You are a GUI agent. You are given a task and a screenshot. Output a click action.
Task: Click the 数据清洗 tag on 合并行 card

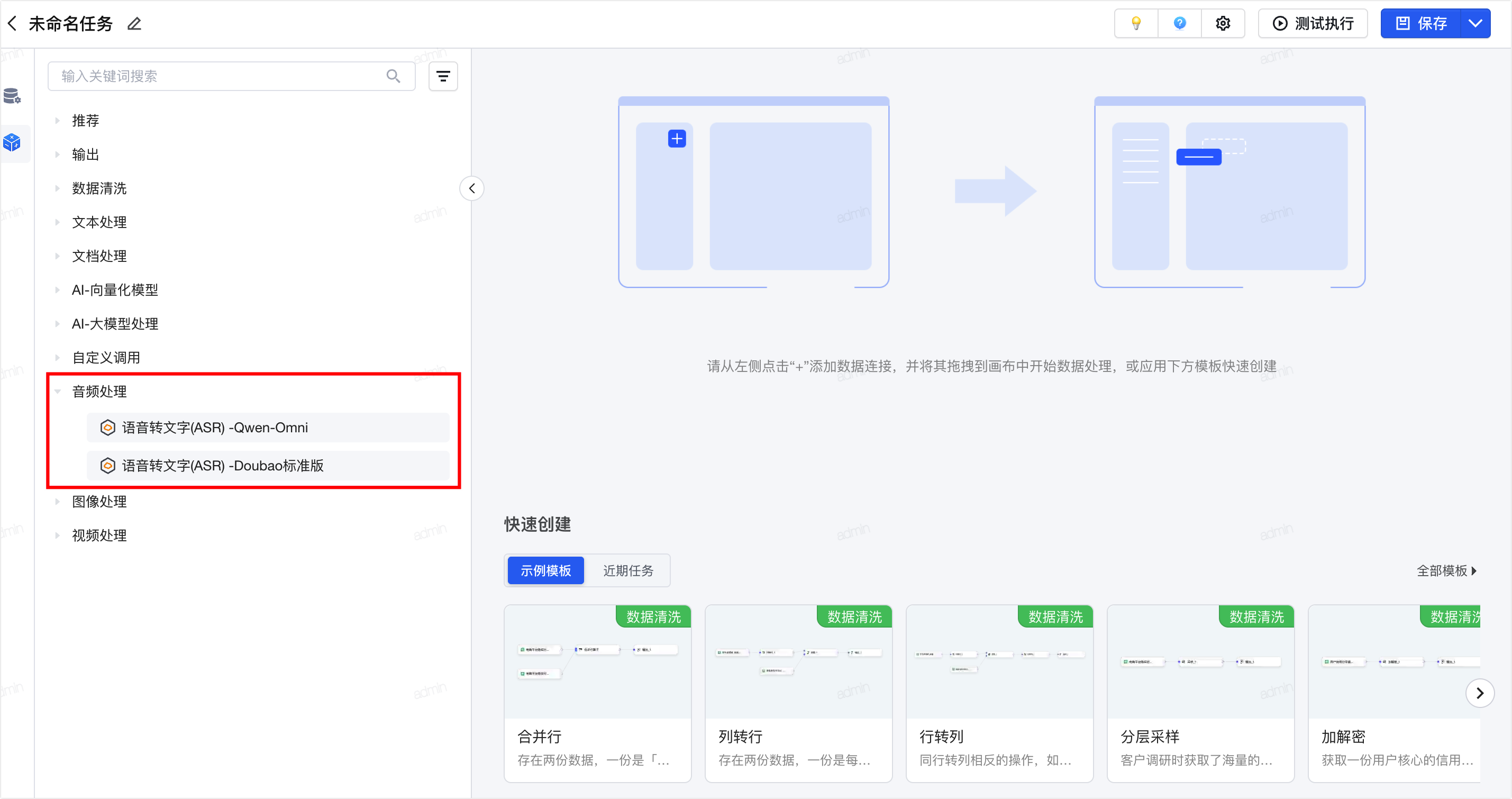point(653,616)
